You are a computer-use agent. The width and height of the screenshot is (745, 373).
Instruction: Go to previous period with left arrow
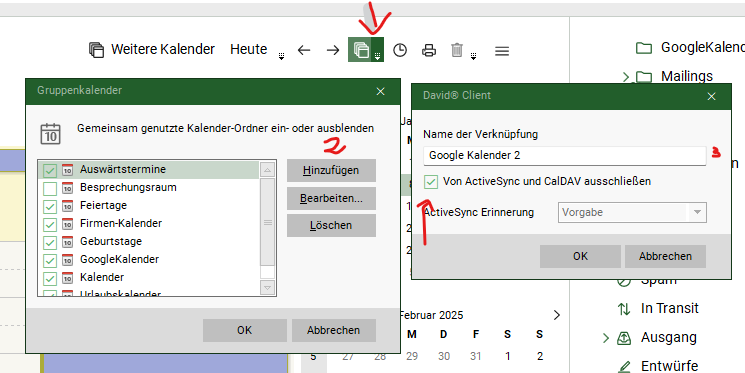pos(304,50)
